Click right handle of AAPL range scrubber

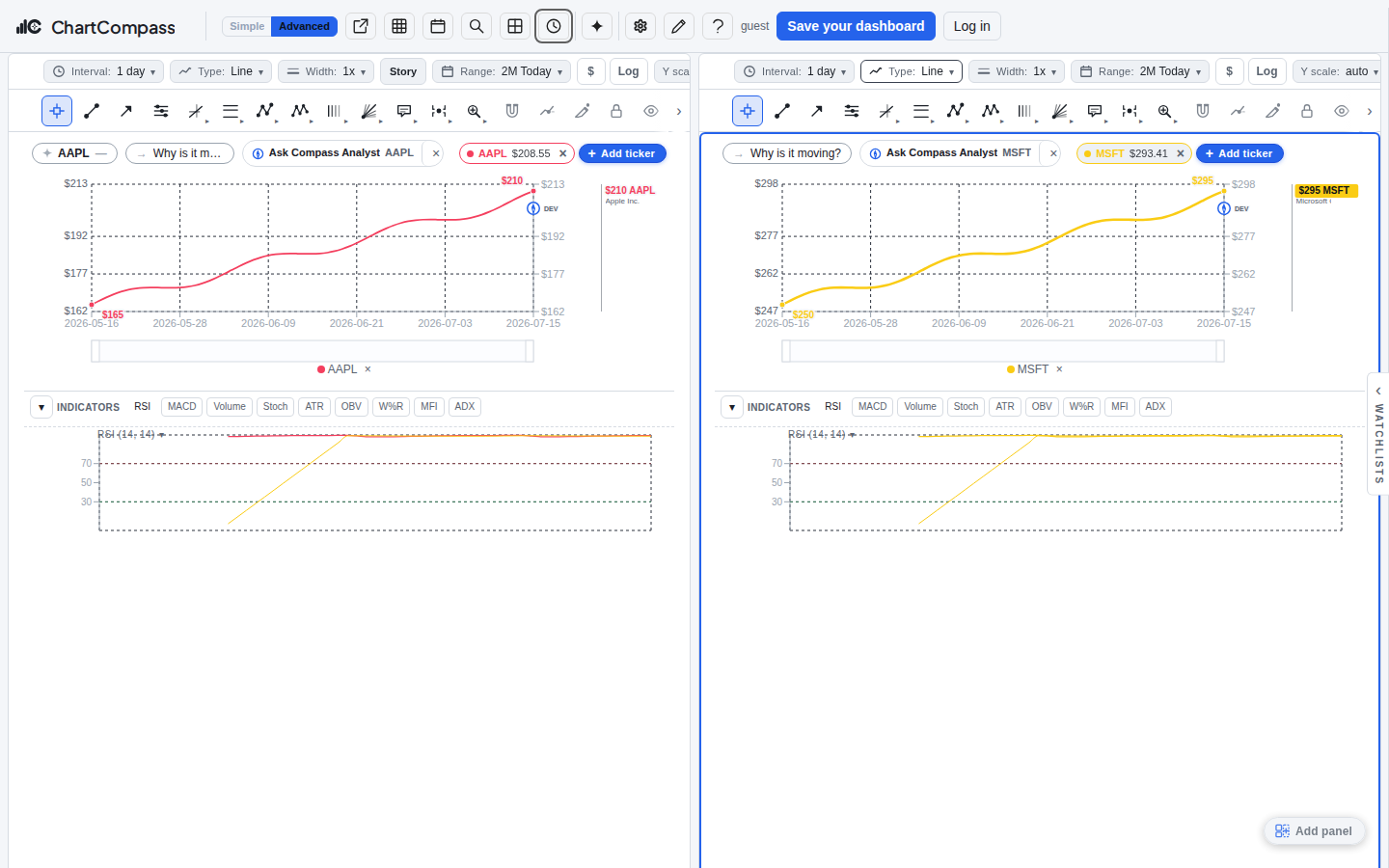pyautogui.click(x=530, y=351)
